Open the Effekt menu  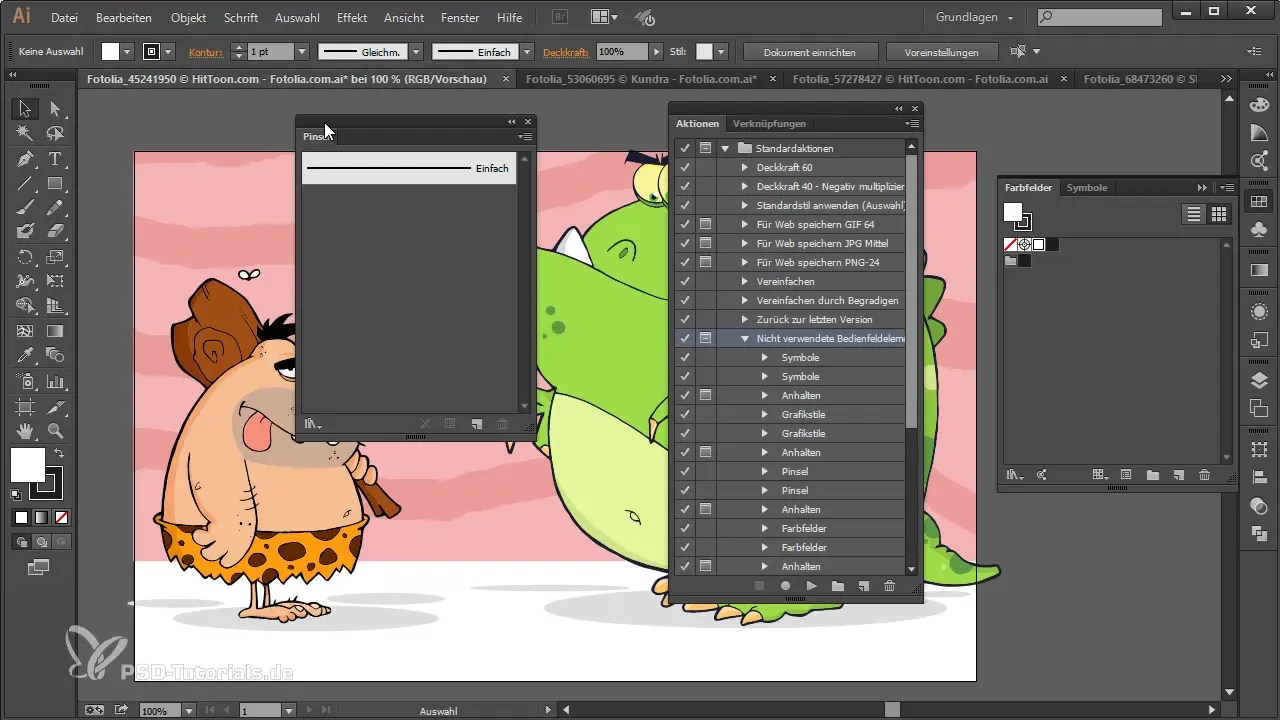(351, 17)
